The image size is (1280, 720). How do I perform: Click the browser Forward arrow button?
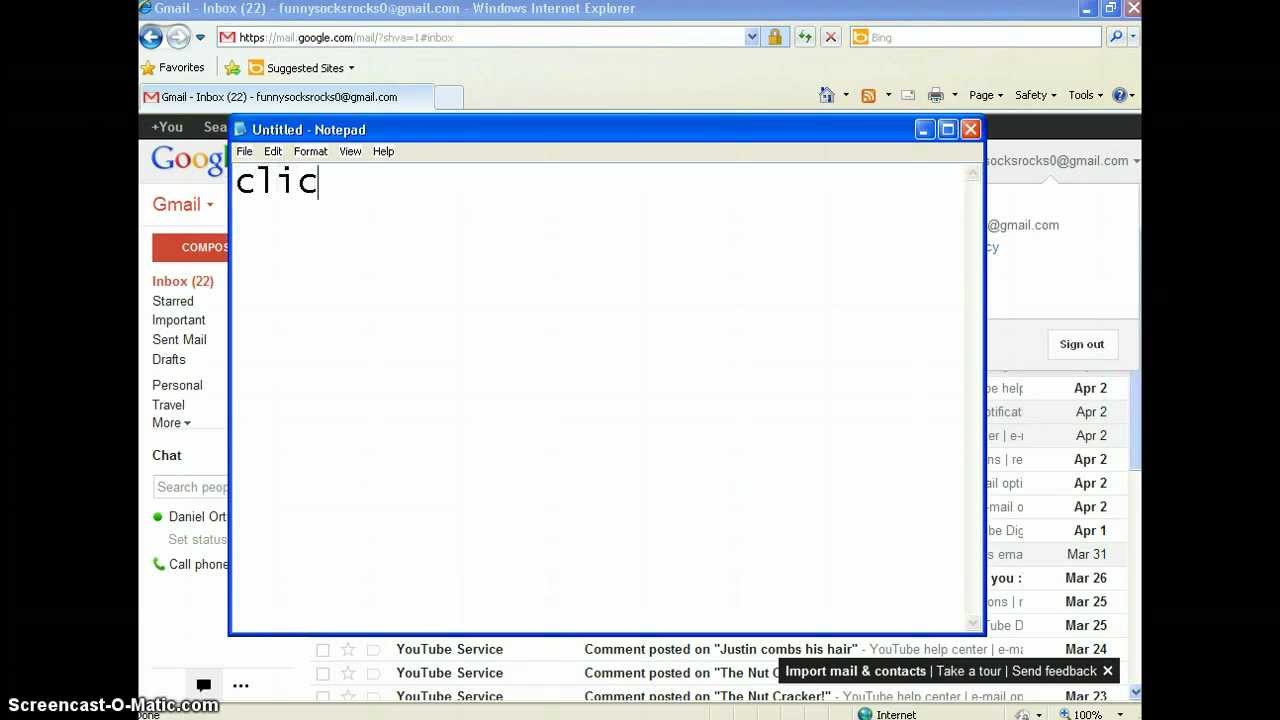(x=178, y=38)
